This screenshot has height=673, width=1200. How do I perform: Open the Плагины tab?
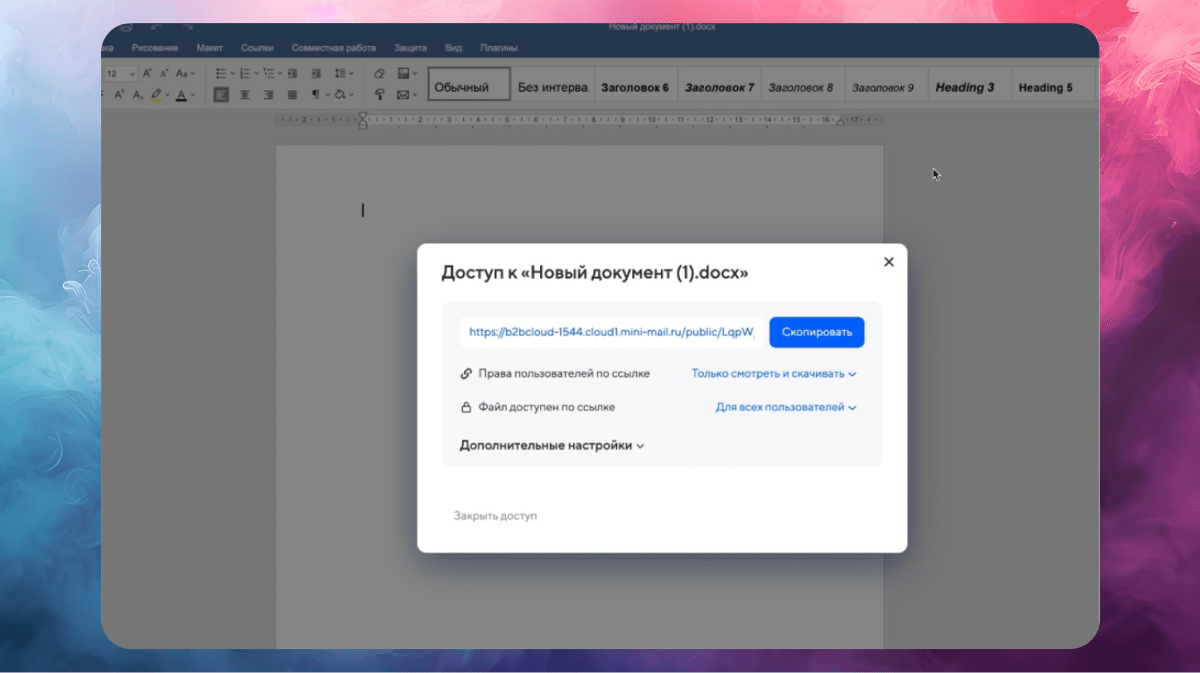pyautogui.click(x=499, y=48)
